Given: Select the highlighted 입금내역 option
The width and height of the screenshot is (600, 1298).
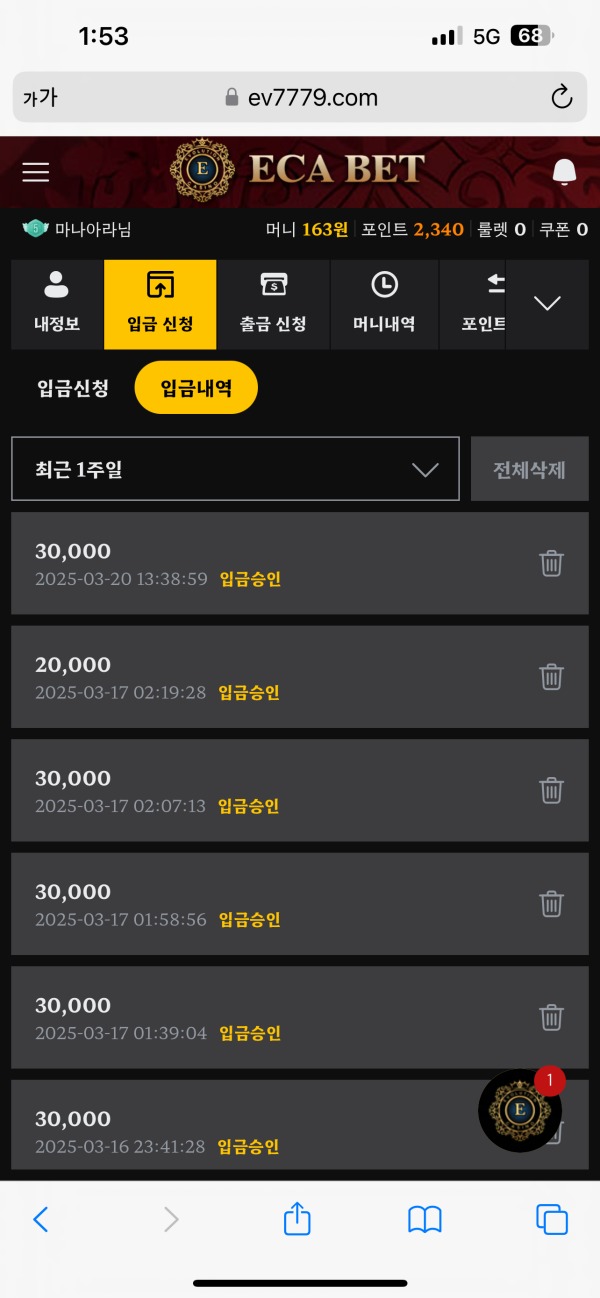Looking at the screenshot, I should [196, 386].
